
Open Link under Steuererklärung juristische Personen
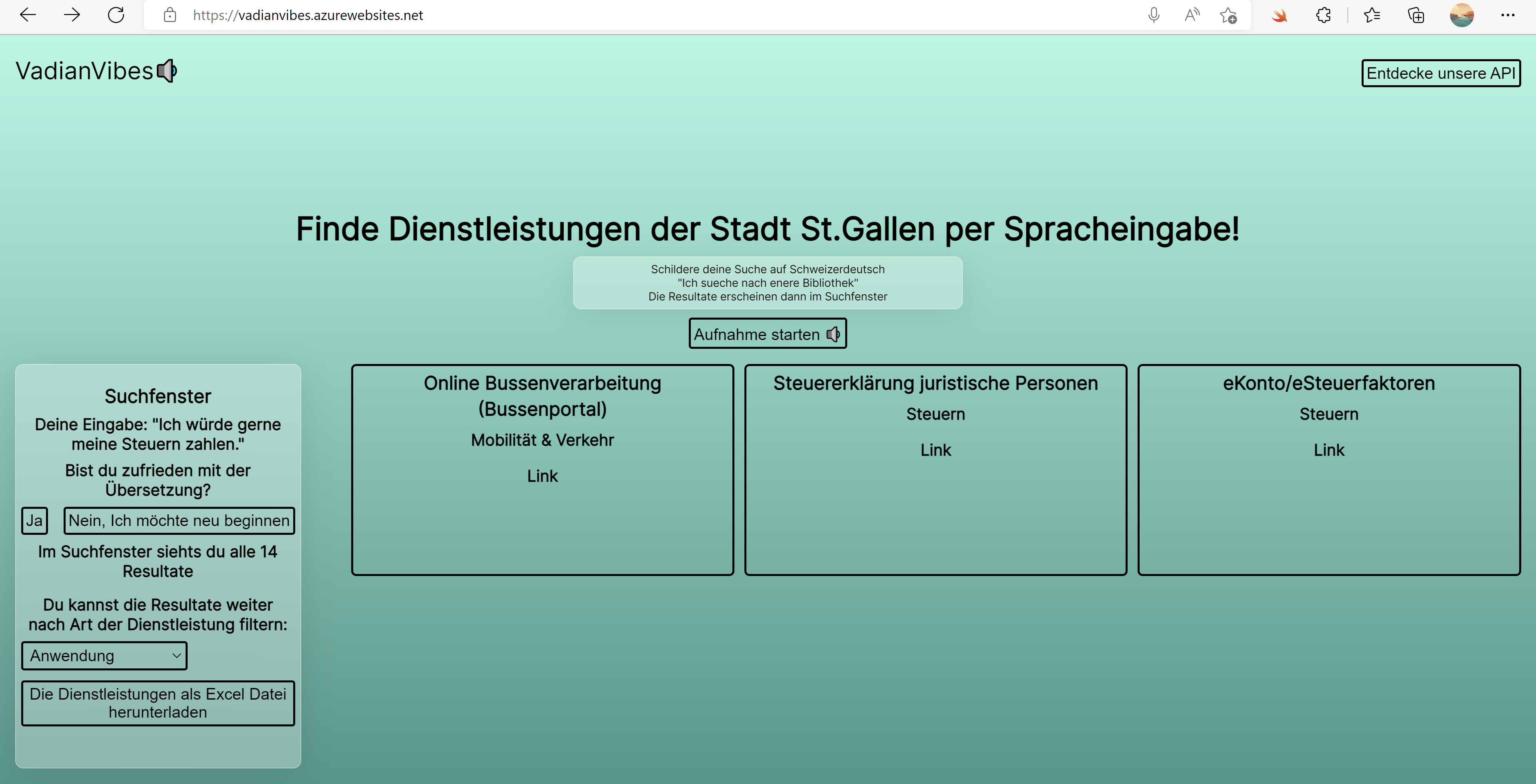point(935,450)
